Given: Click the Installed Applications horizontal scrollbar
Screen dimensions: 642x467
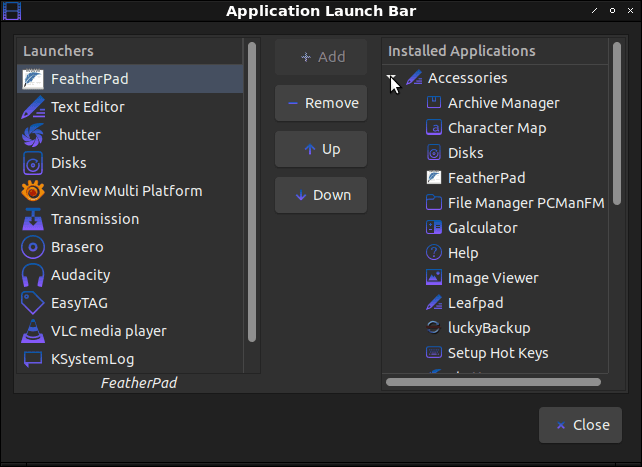Looking at the screenshot, I should (493, 382).
